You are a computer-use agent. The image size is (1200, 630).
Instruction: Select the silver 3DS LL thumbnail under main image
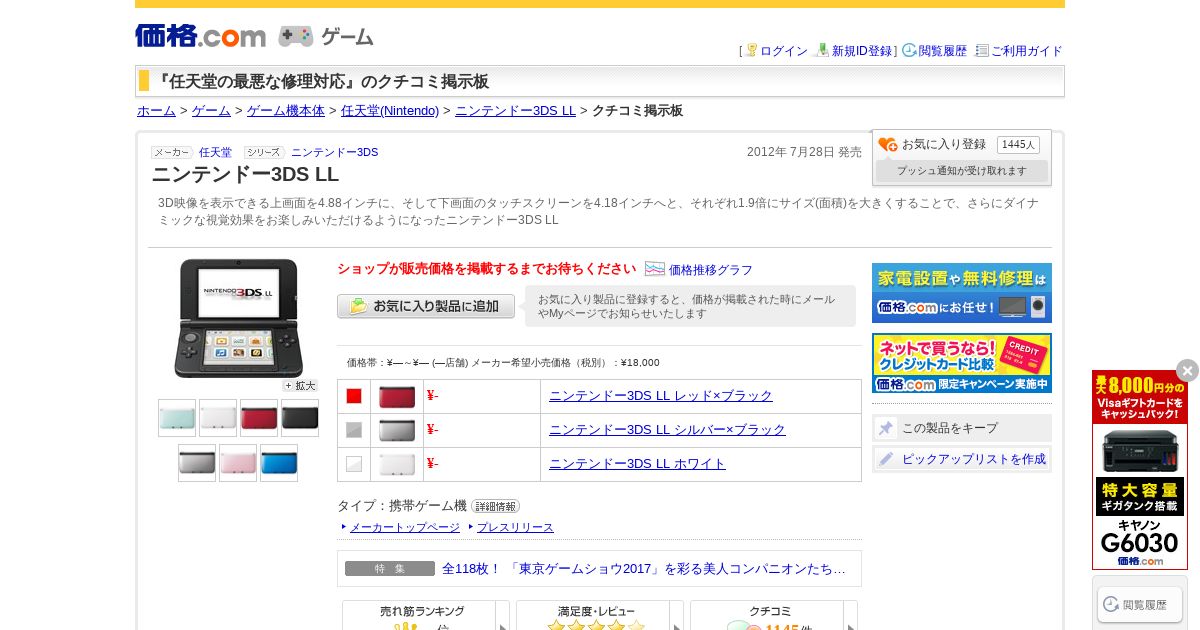point(197,463)
